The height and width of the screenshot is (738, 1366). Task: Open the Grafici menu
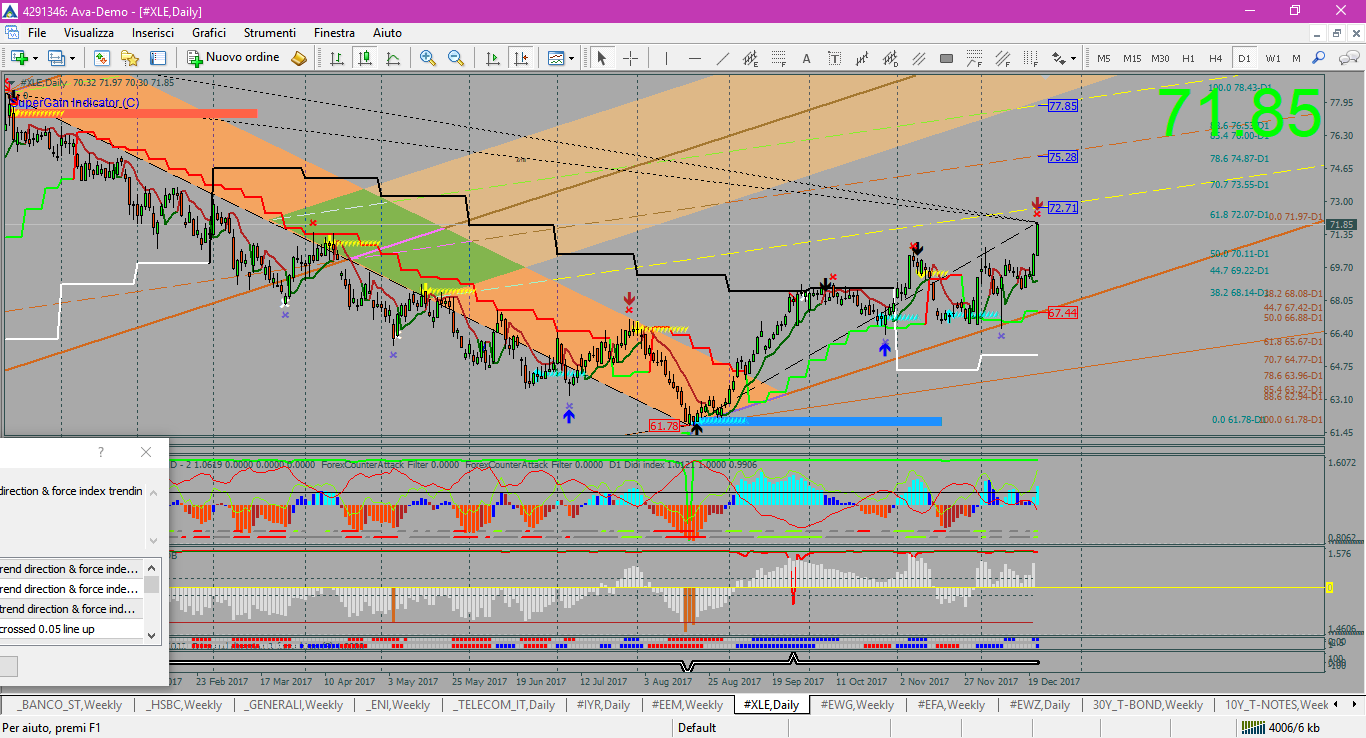pyautogui.click(x=209, y=33)
